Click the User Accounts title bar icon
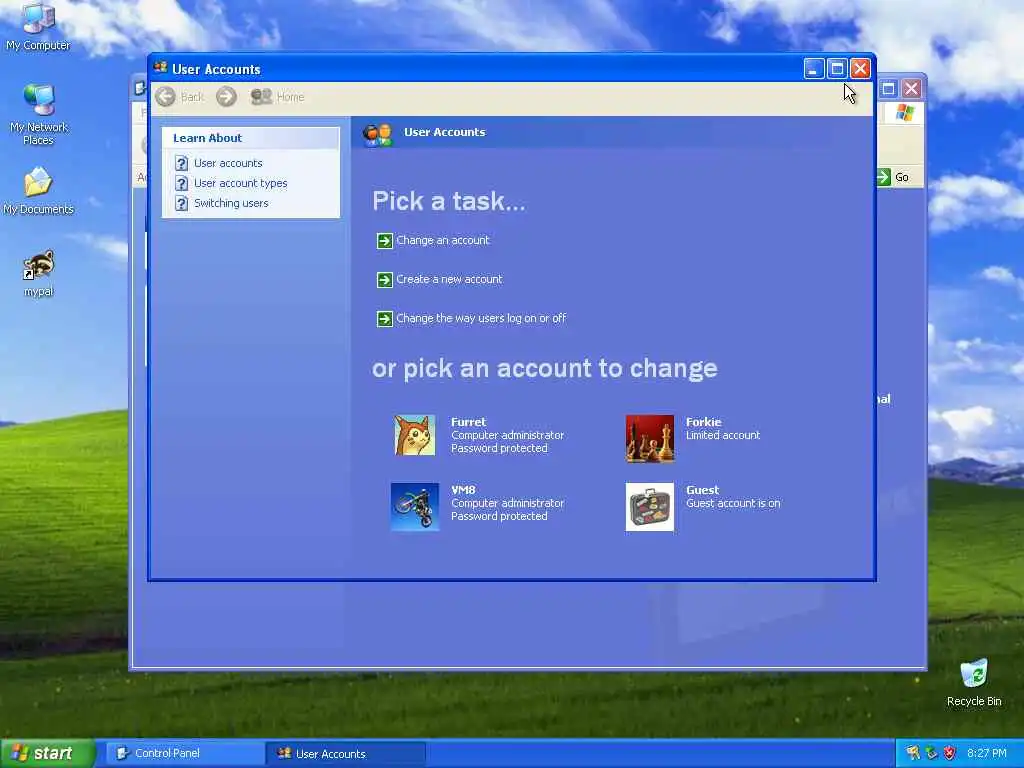The image size is (1024, 768). pos(161,68)
